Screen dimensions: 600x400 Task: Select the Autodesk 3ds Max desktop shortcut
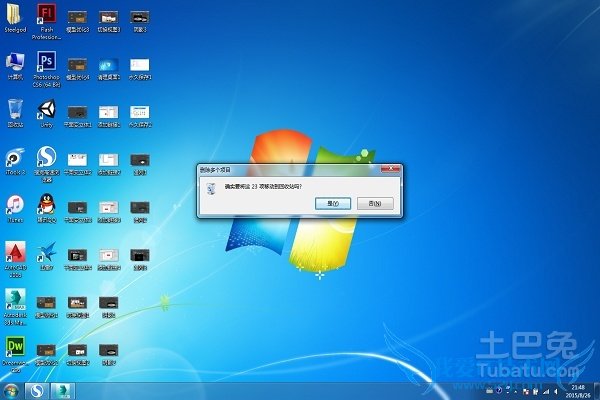point(15,298)
